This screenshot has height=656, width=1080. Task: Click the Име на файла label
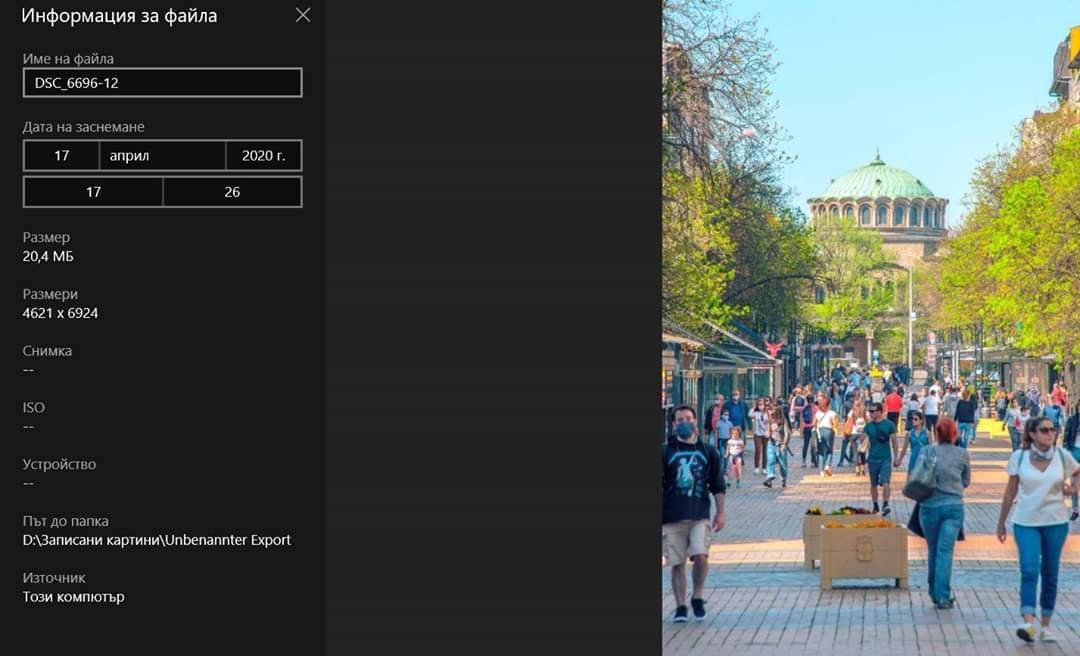coord(68,59)
